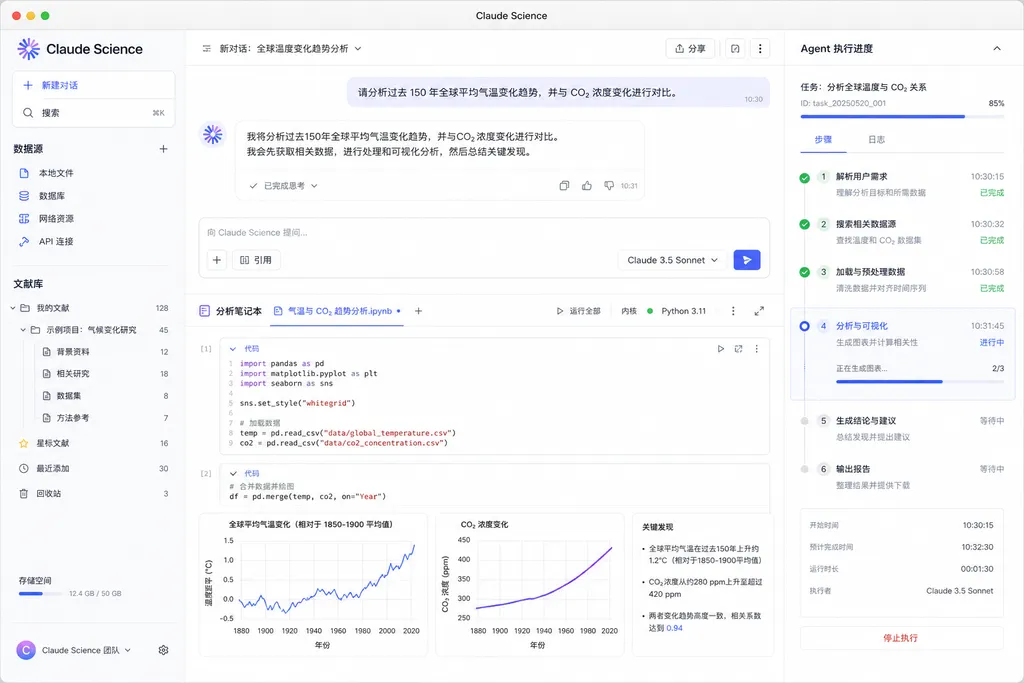1024x683 pixels.
Task: Click 运行全部 to run all cells
Action: (x=579, y=311)
